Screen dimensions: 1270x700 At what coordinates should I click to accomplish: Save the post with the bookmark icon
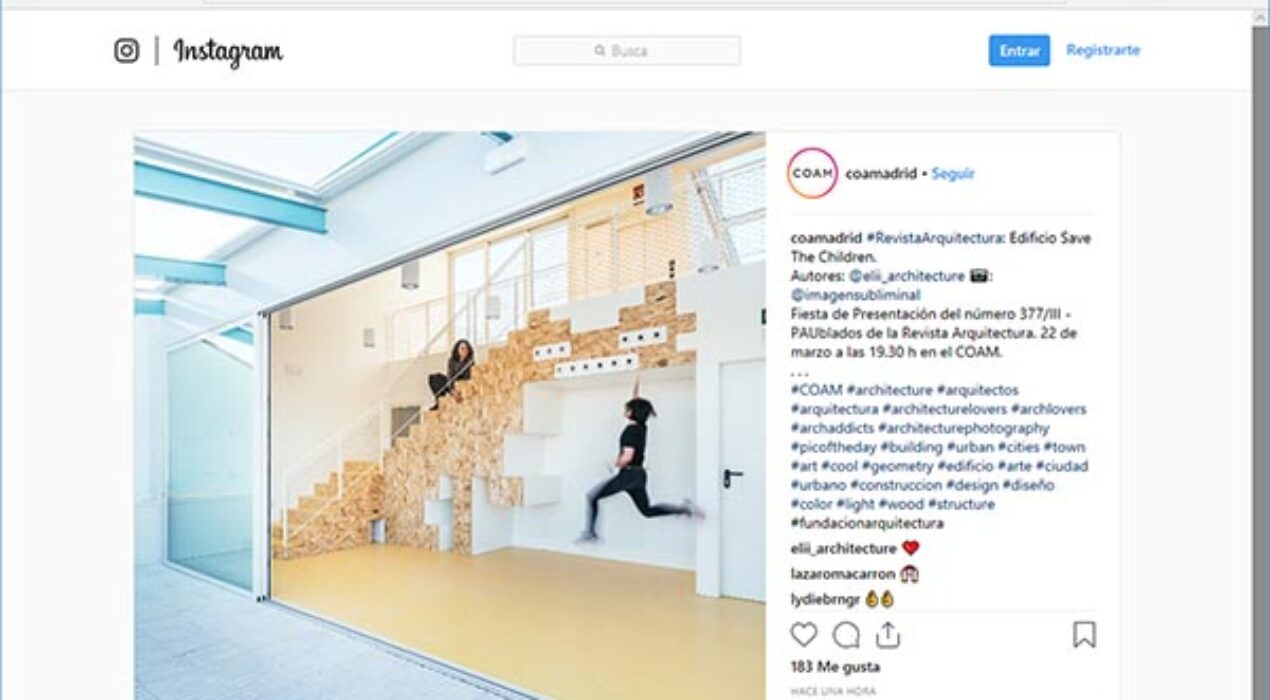pyautogui.click(x=1084, y=634)
